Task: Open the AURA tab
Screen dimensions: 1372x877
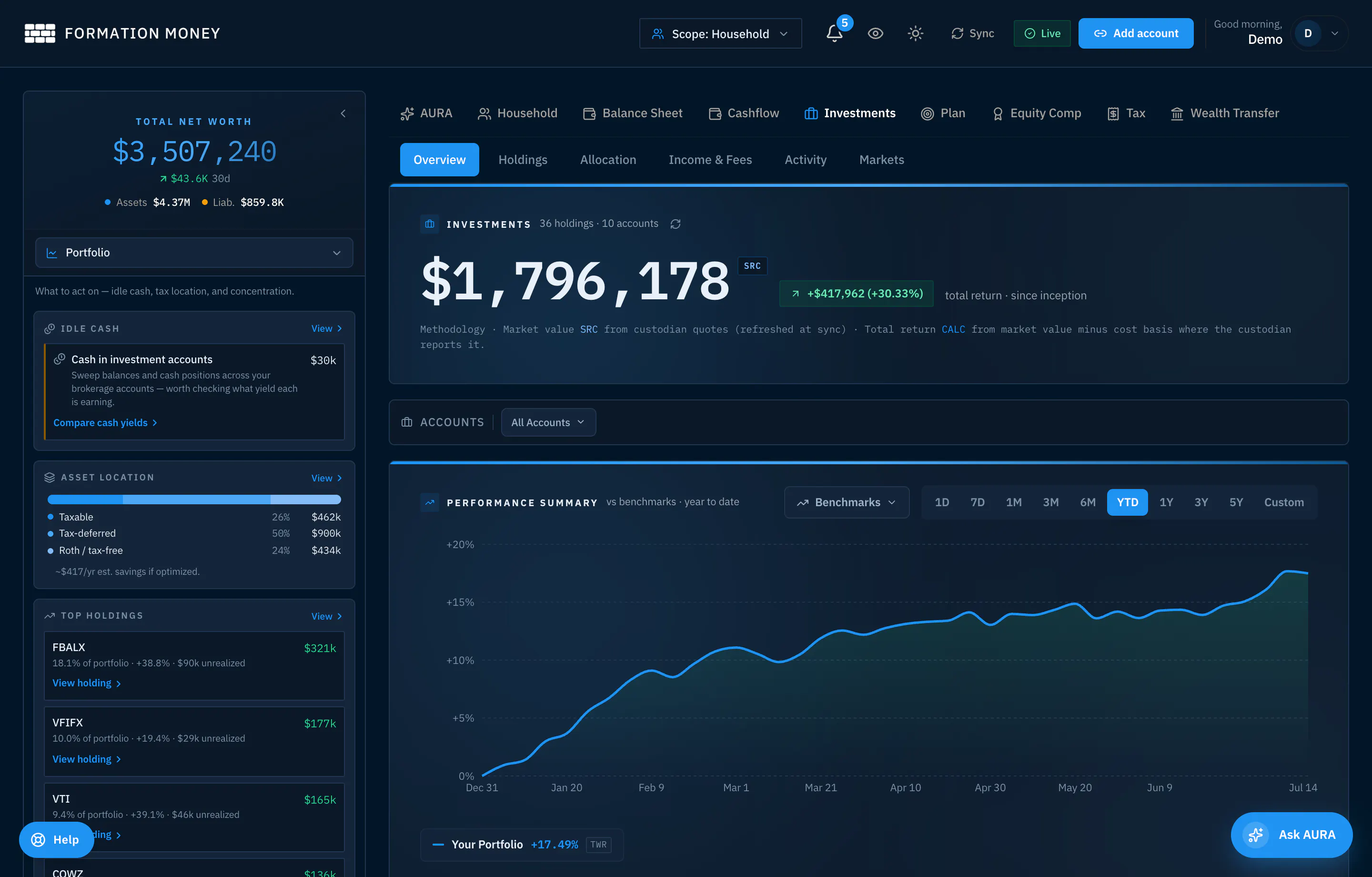Action: [426, 113]
